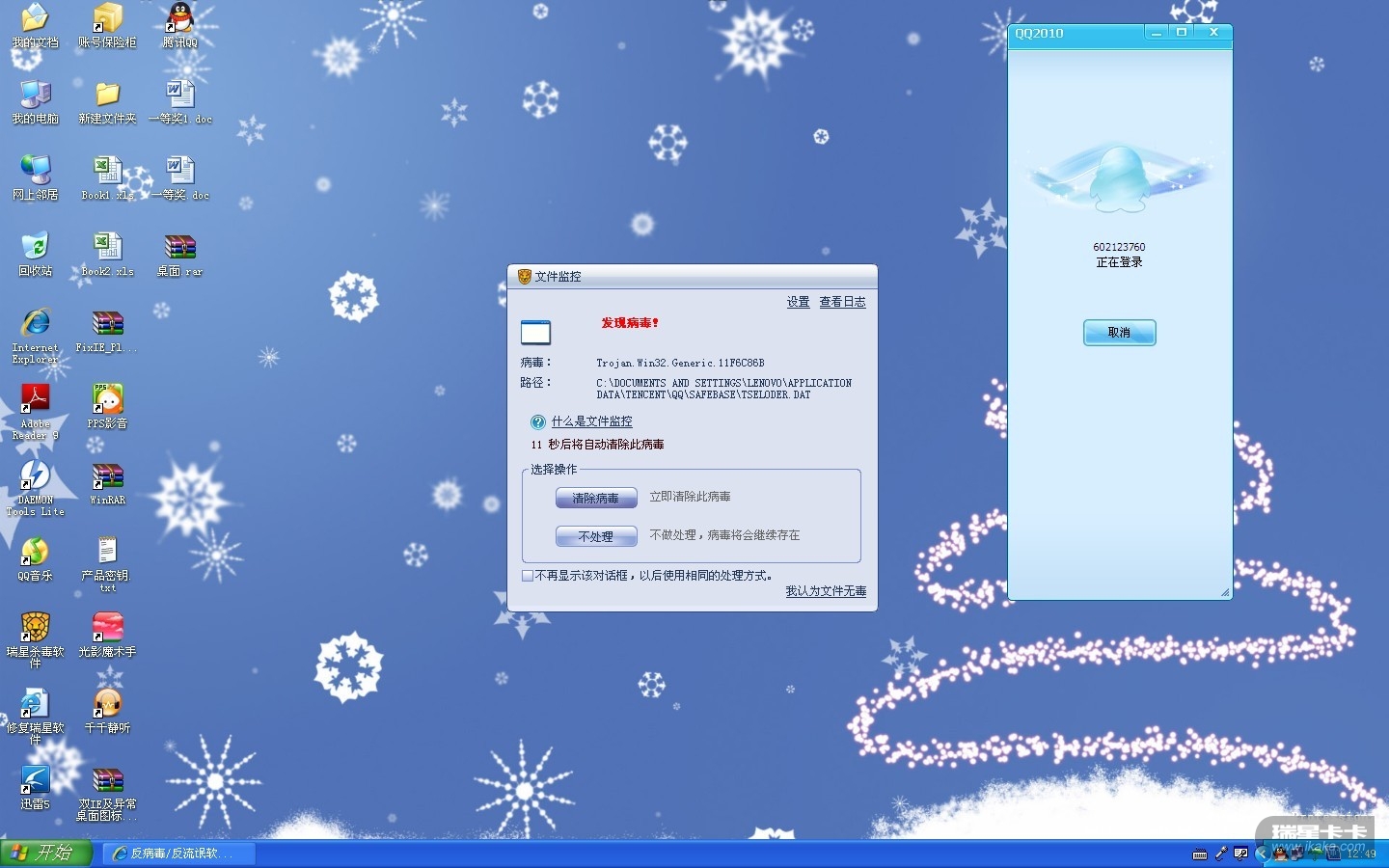This screenshot has height=868, width=1389.
Task: Switch to the 反病毒/反流氓软 taskbar window
Action: 179,854
